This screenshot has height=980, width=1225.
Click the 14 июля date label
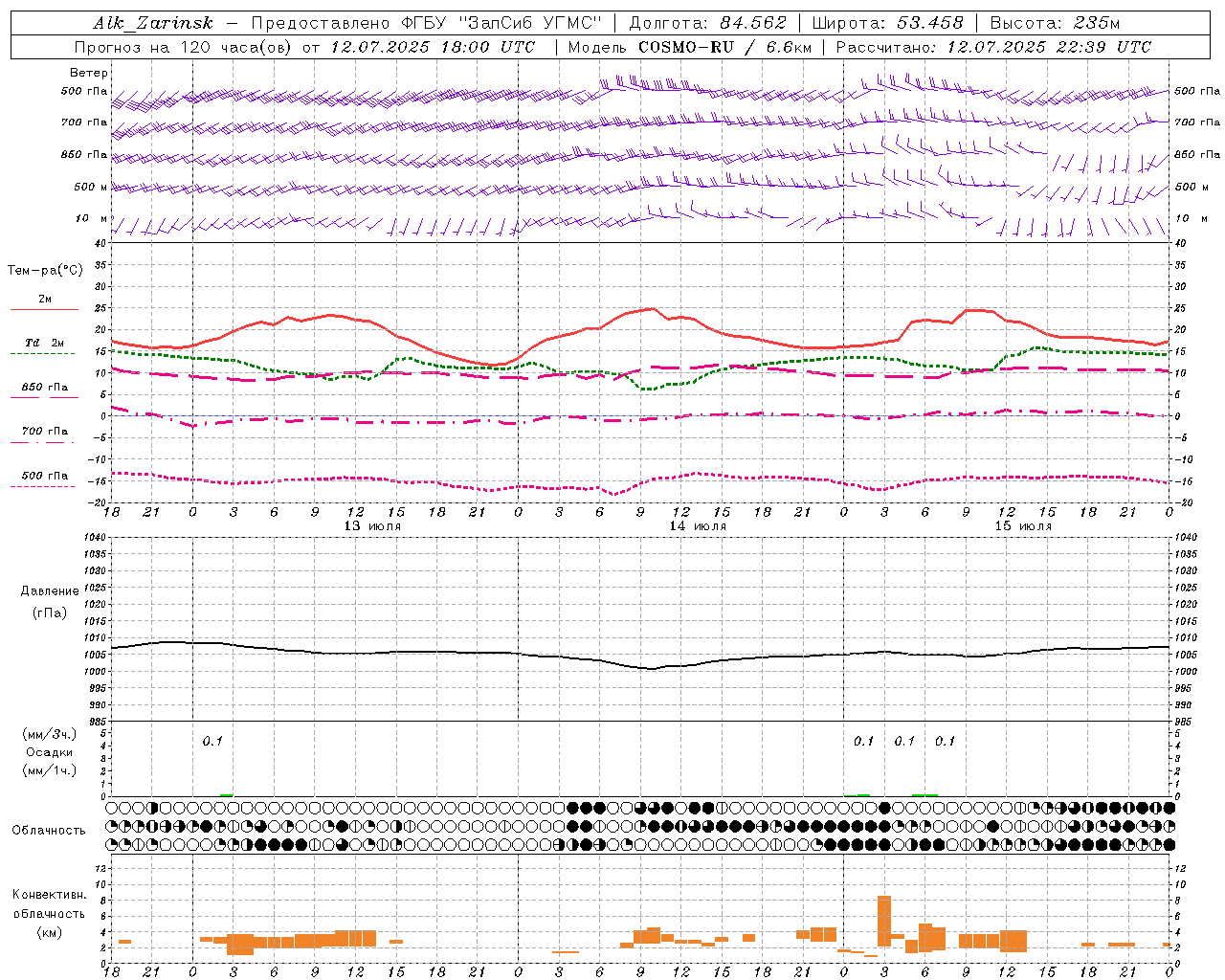tap(698, 525)
